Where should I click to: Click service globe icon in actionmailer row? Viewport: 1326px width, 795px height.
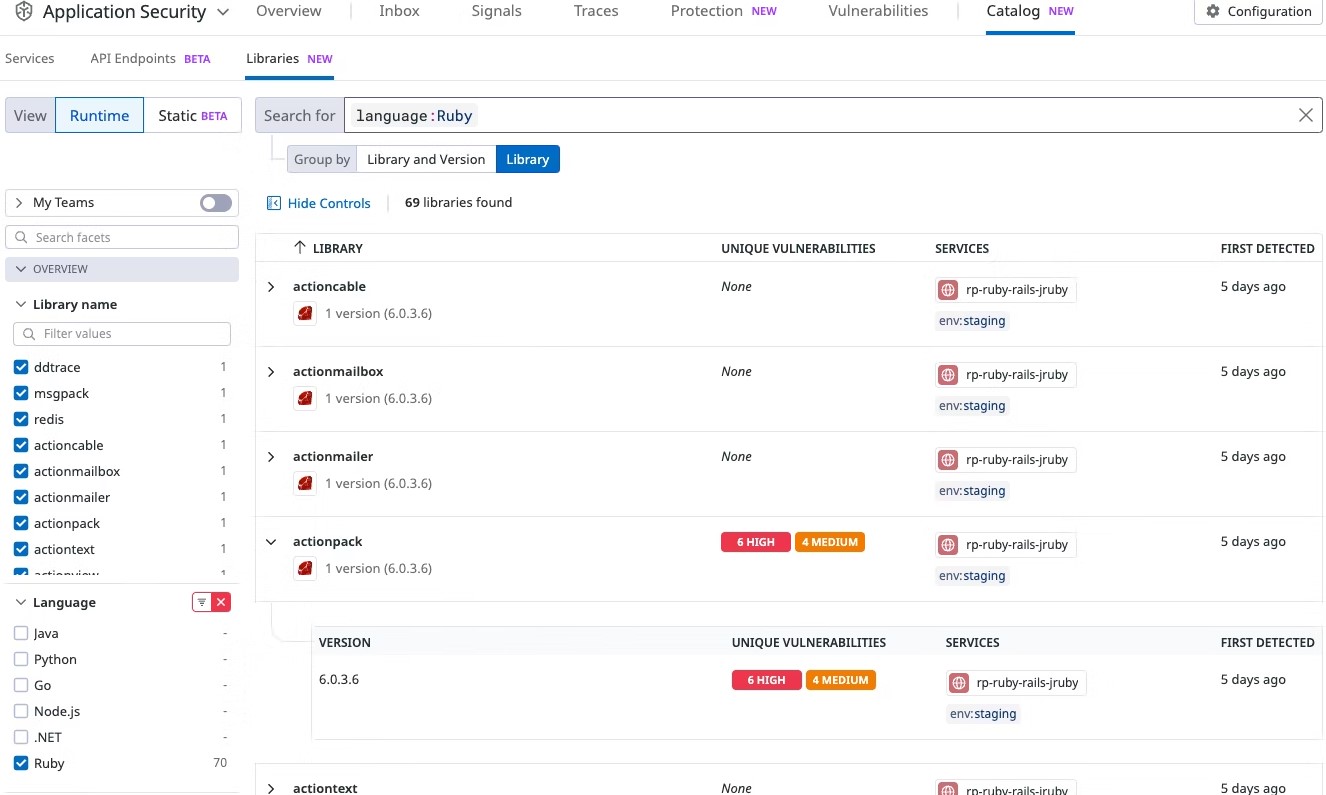(948, 460)
